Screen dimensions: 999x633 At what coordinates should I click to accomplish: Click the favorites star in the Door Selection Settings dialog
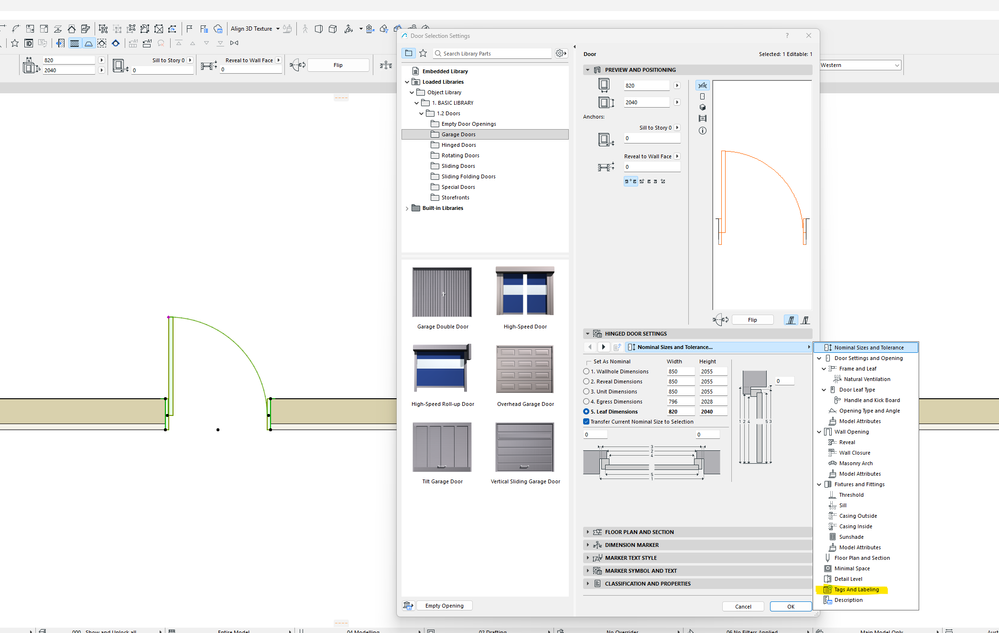(x=423, y=53)
